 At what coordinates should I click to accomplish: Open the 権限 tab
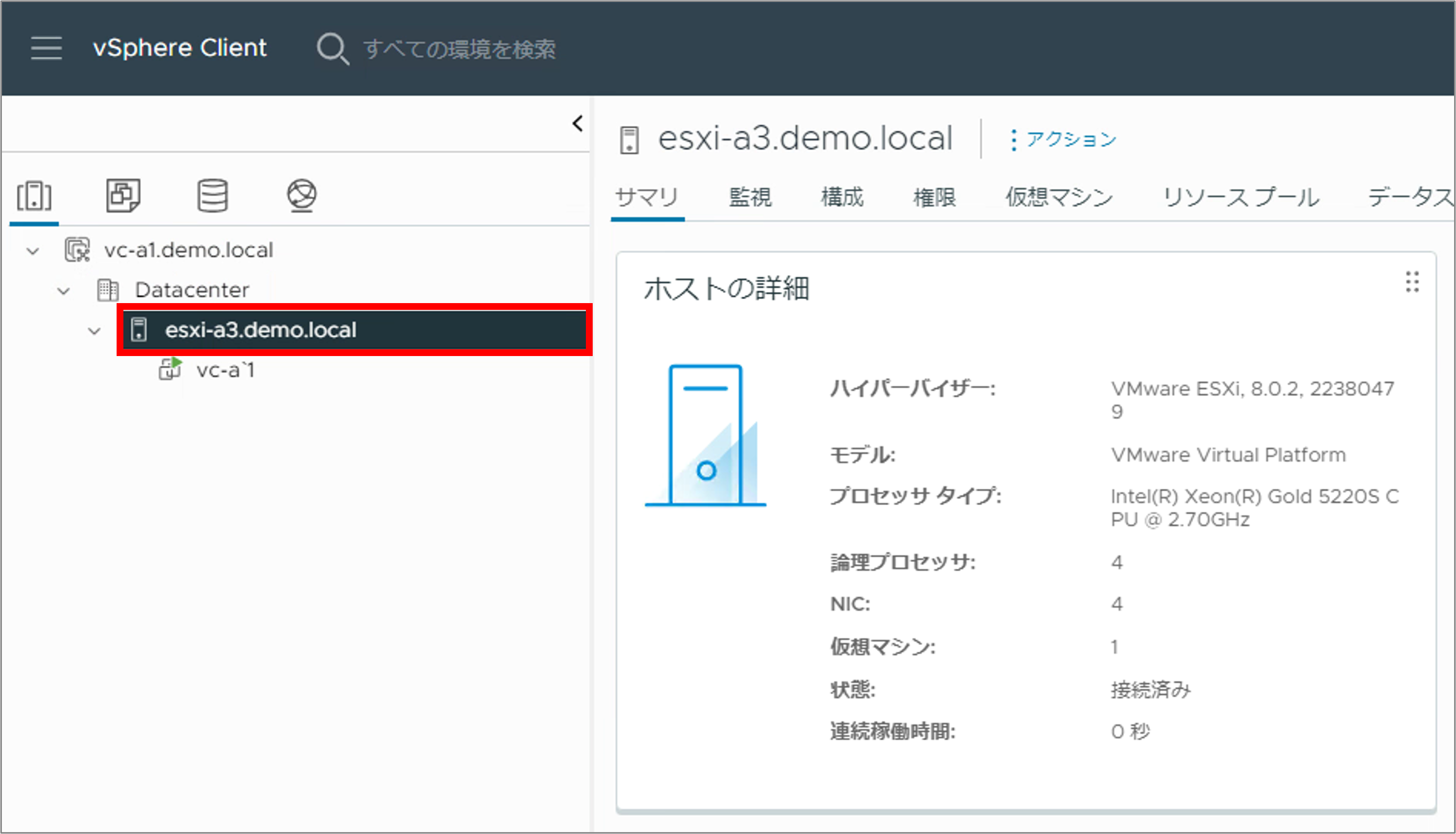[x=934, y=198]
